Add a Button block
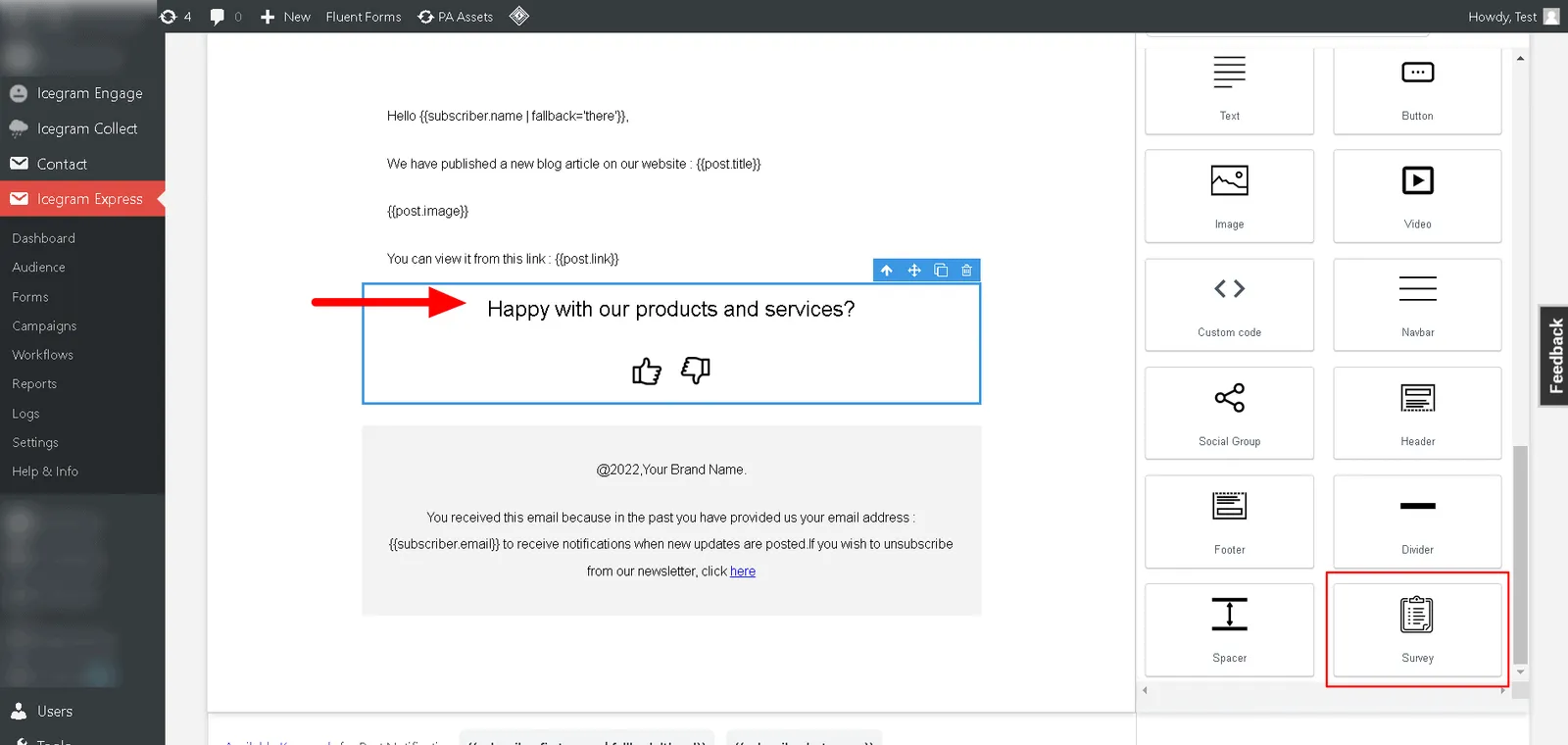 click(1417, 89)
